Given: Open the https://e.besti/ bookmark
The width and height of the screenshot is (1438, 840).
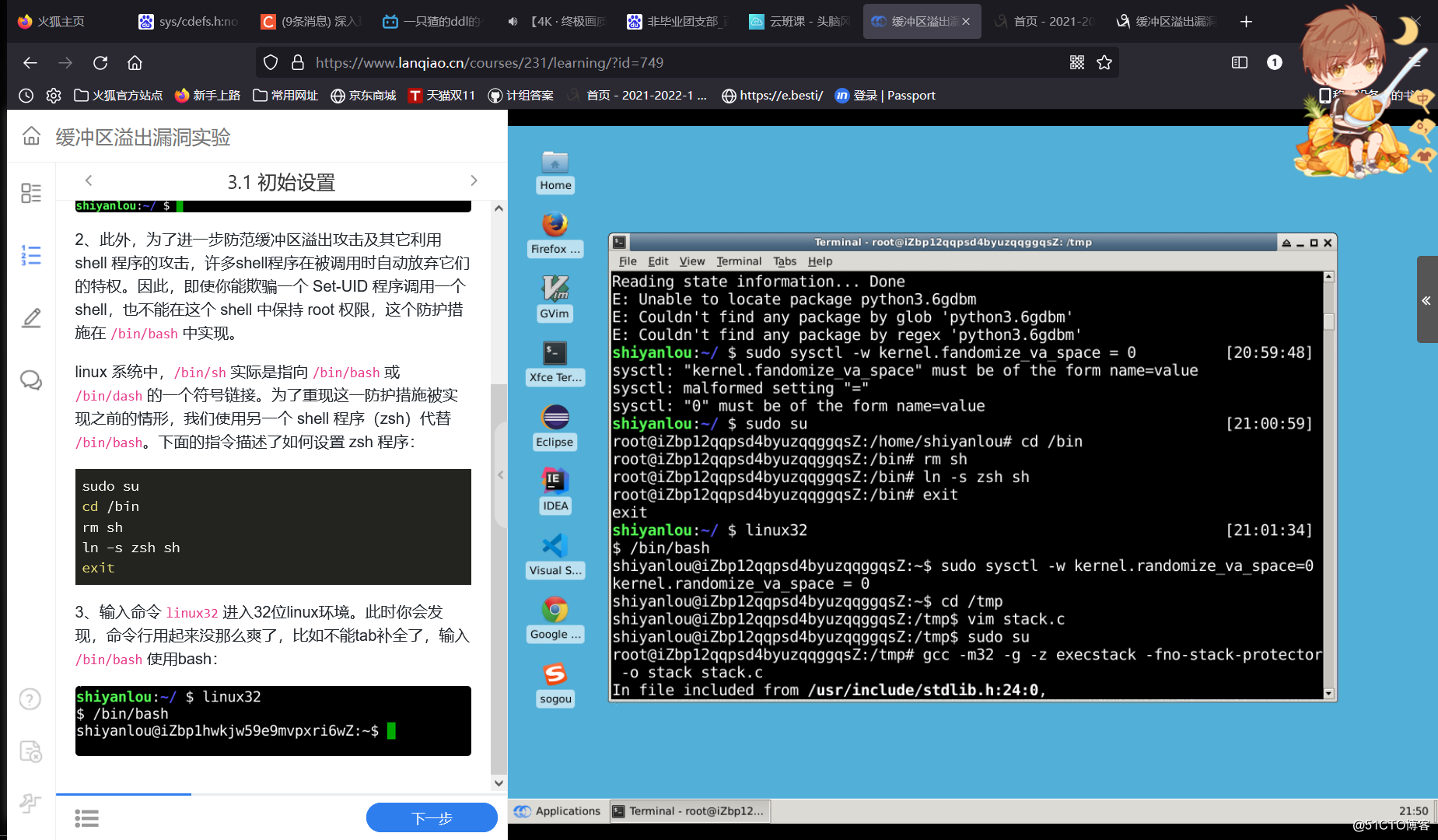Looking at the screenshot, I should click(772, 95).
